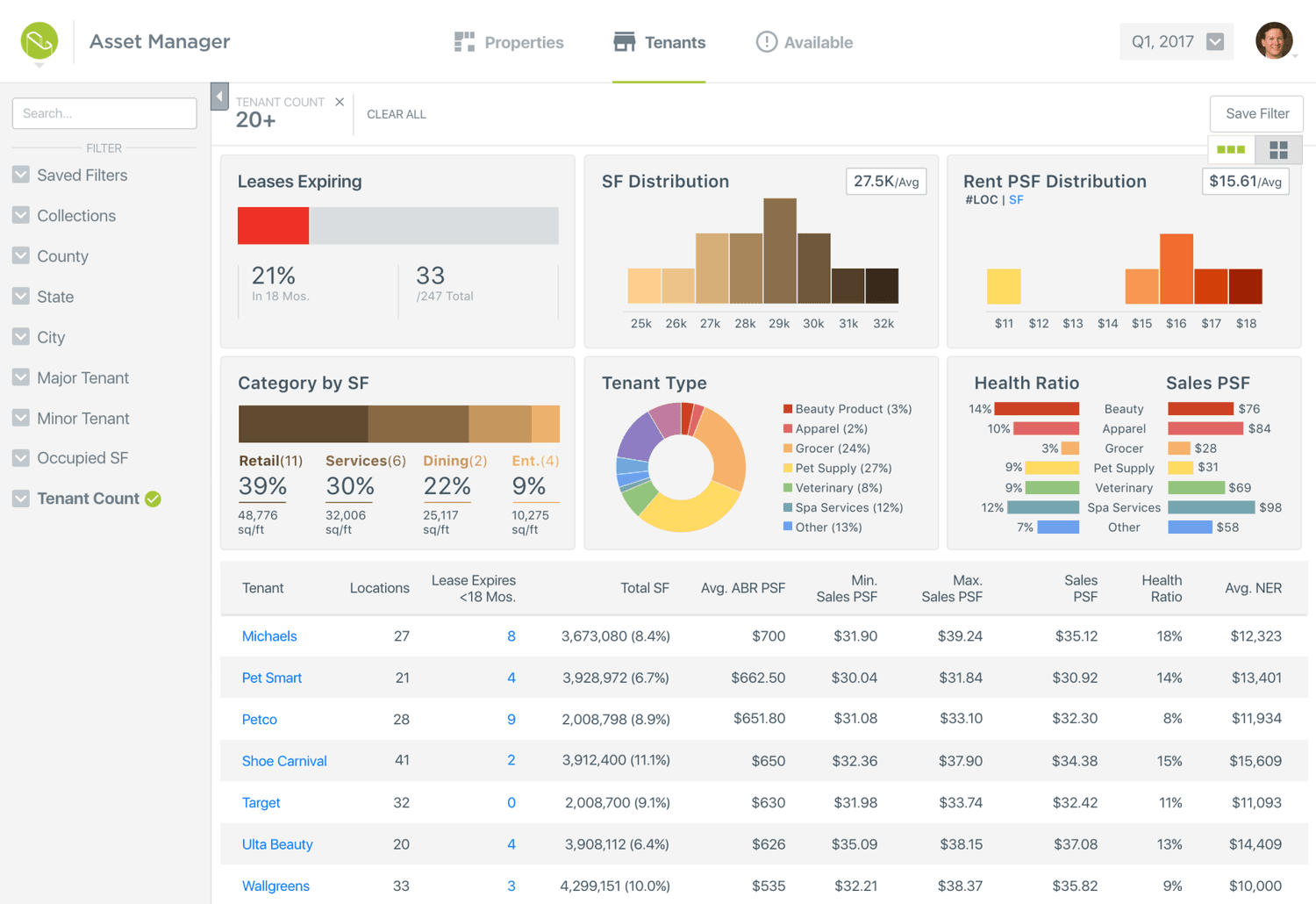Click the Avg. ABR PSF column header

tap(743, 588)
